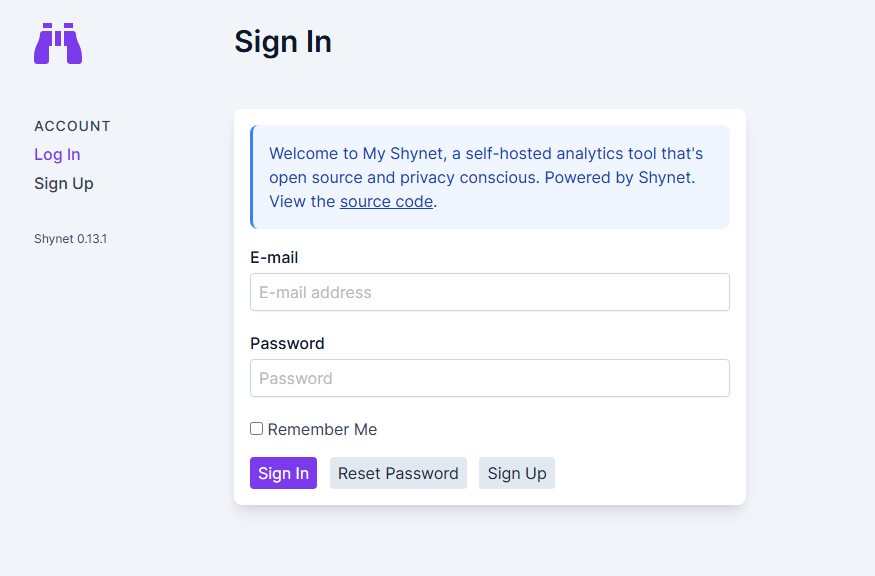This screenshot has height=576, width=875.
Task: Click the Powered by Shynet banner text
Action: coord(619,177)
